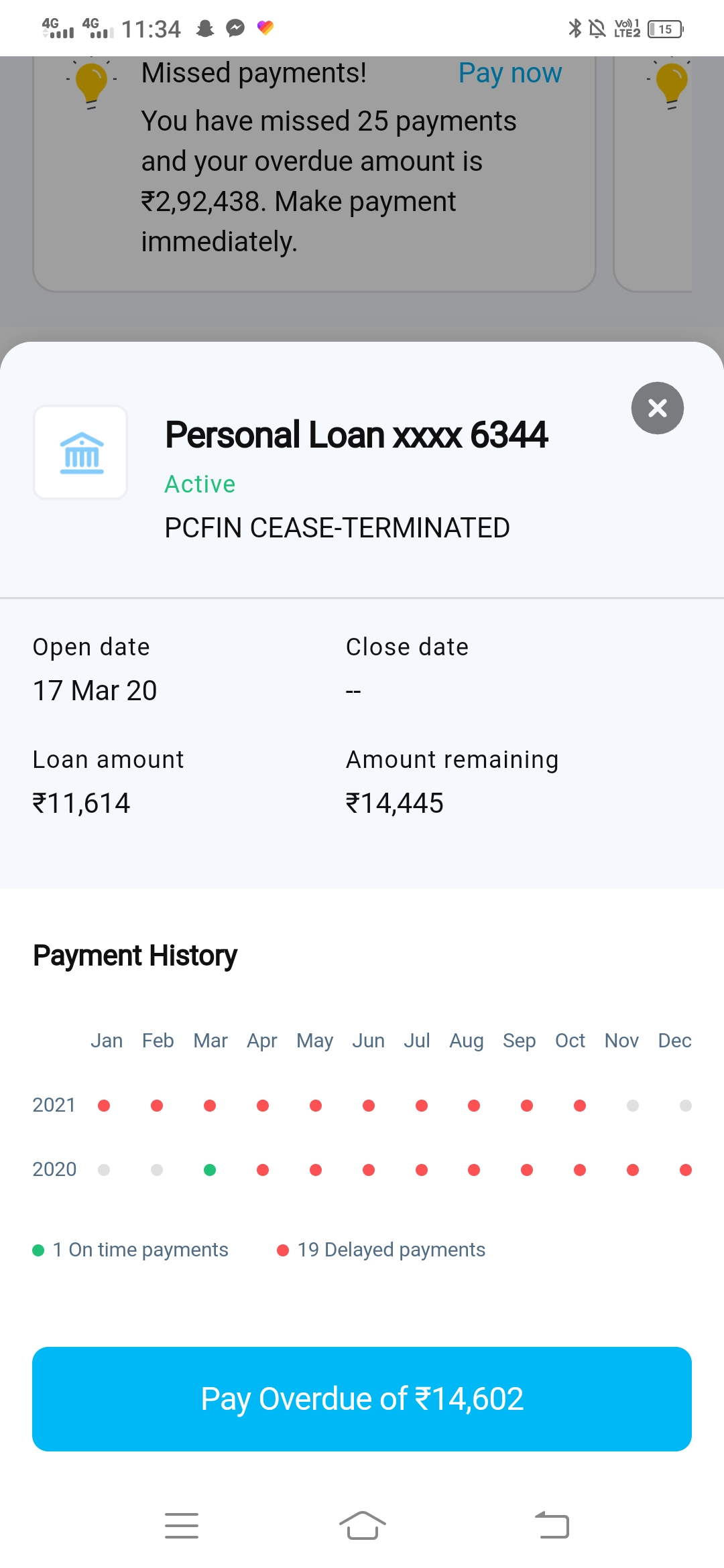Tap the Android home navigation icon

point(362,1525)
